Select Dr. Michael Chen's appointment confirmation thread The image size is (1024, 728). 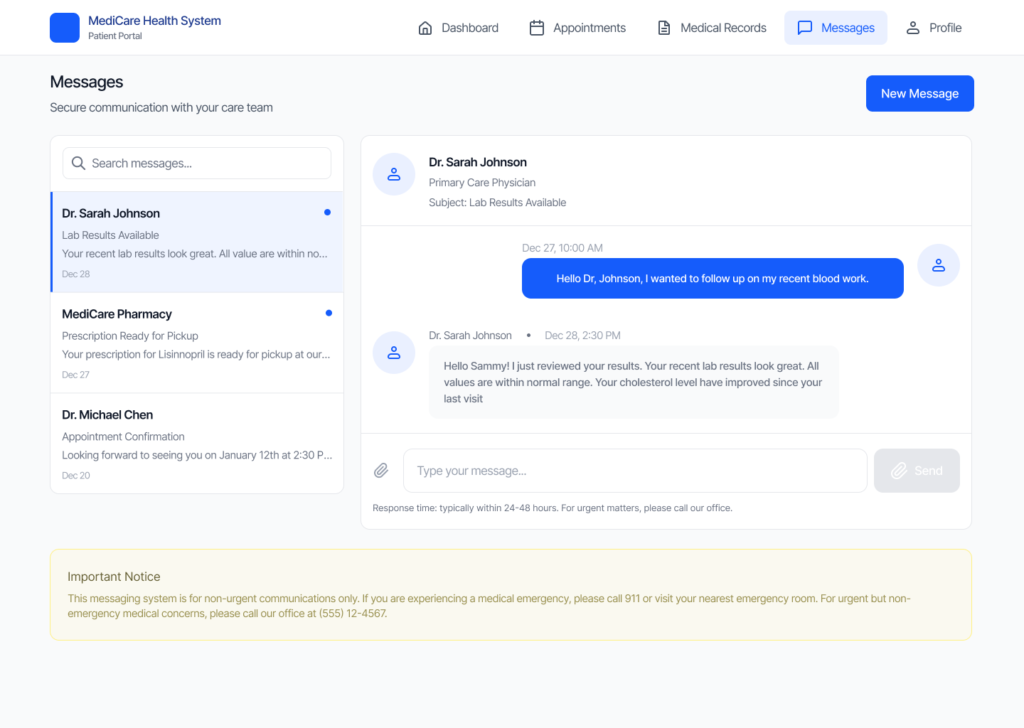(197, 444)
